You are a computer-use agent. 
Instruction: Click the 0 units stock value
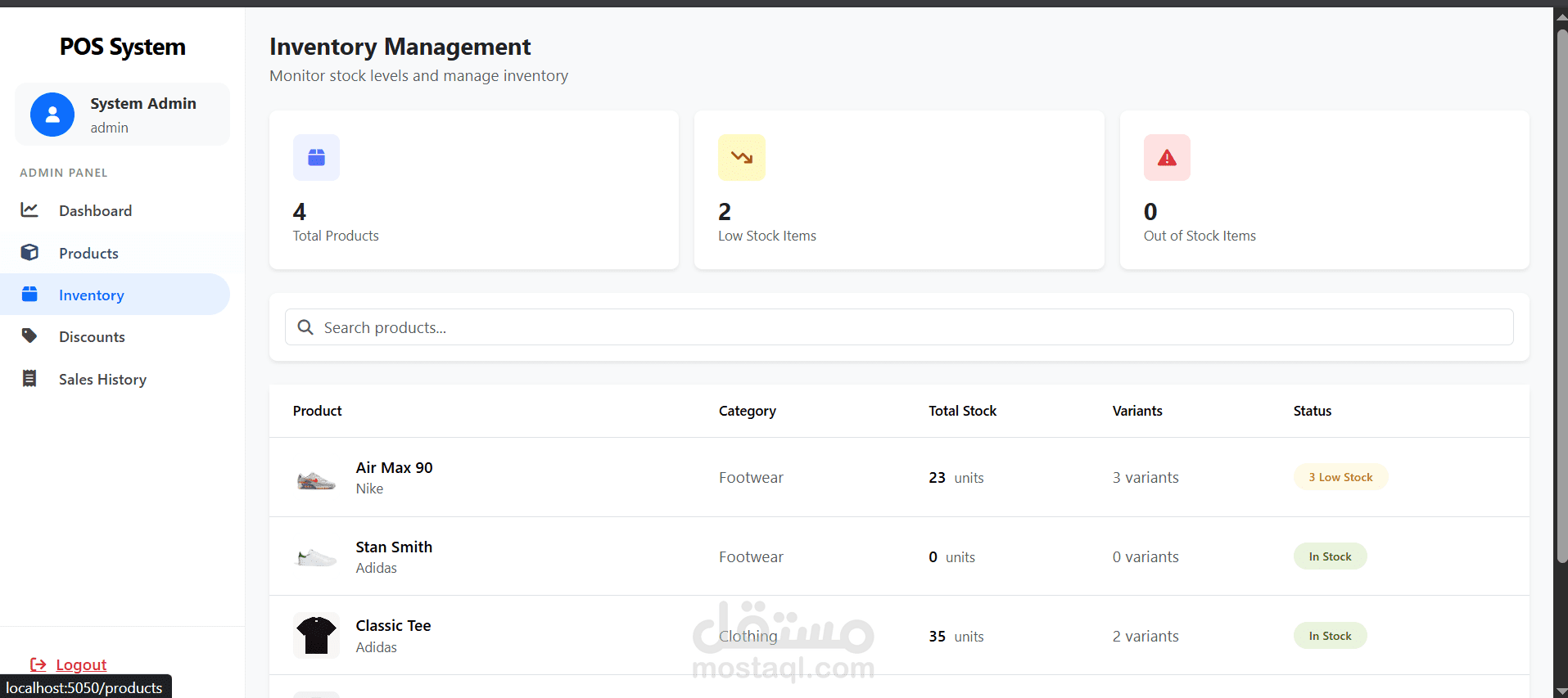click(952, 557)
